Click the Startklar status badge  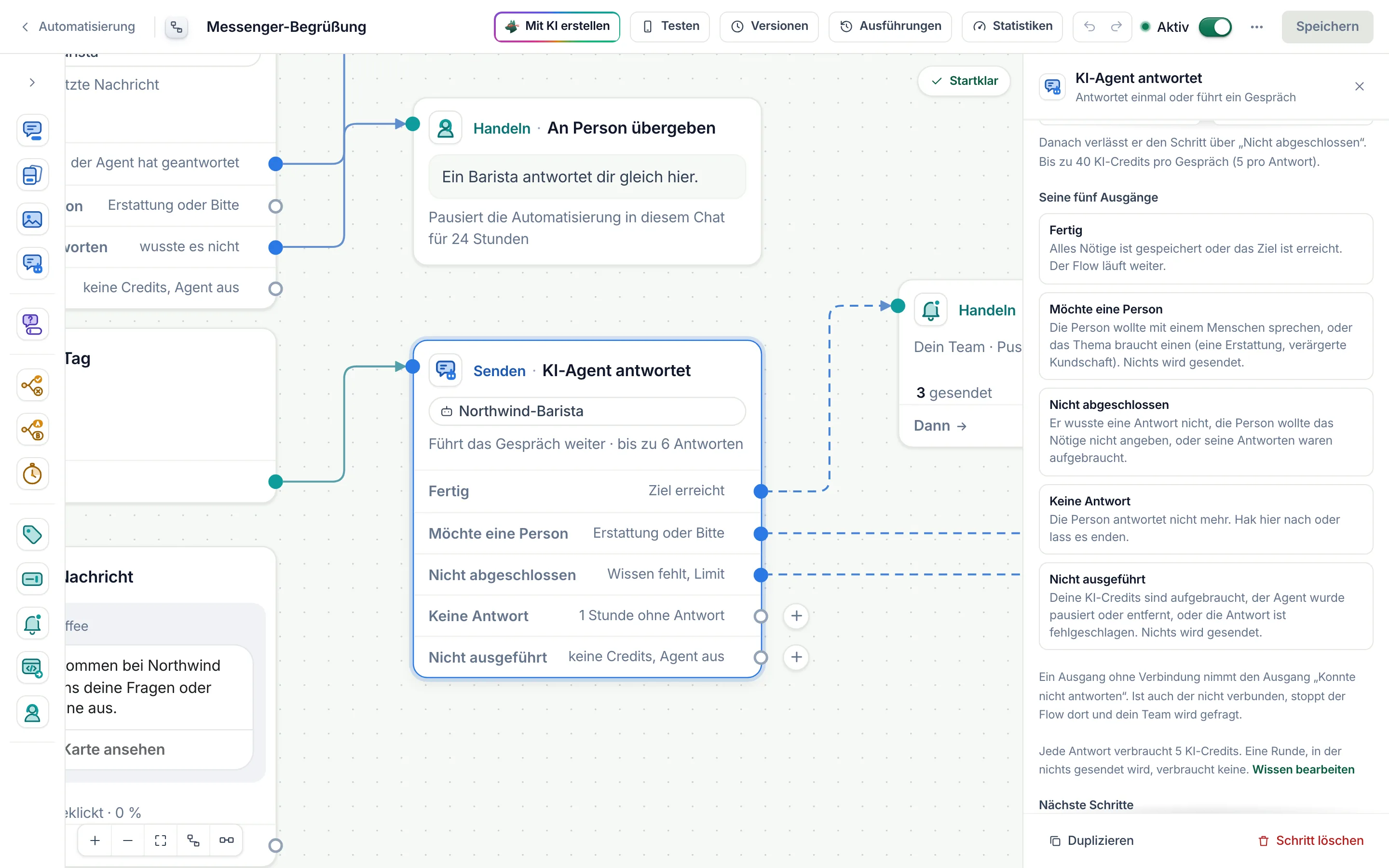[x=964, y=81]
